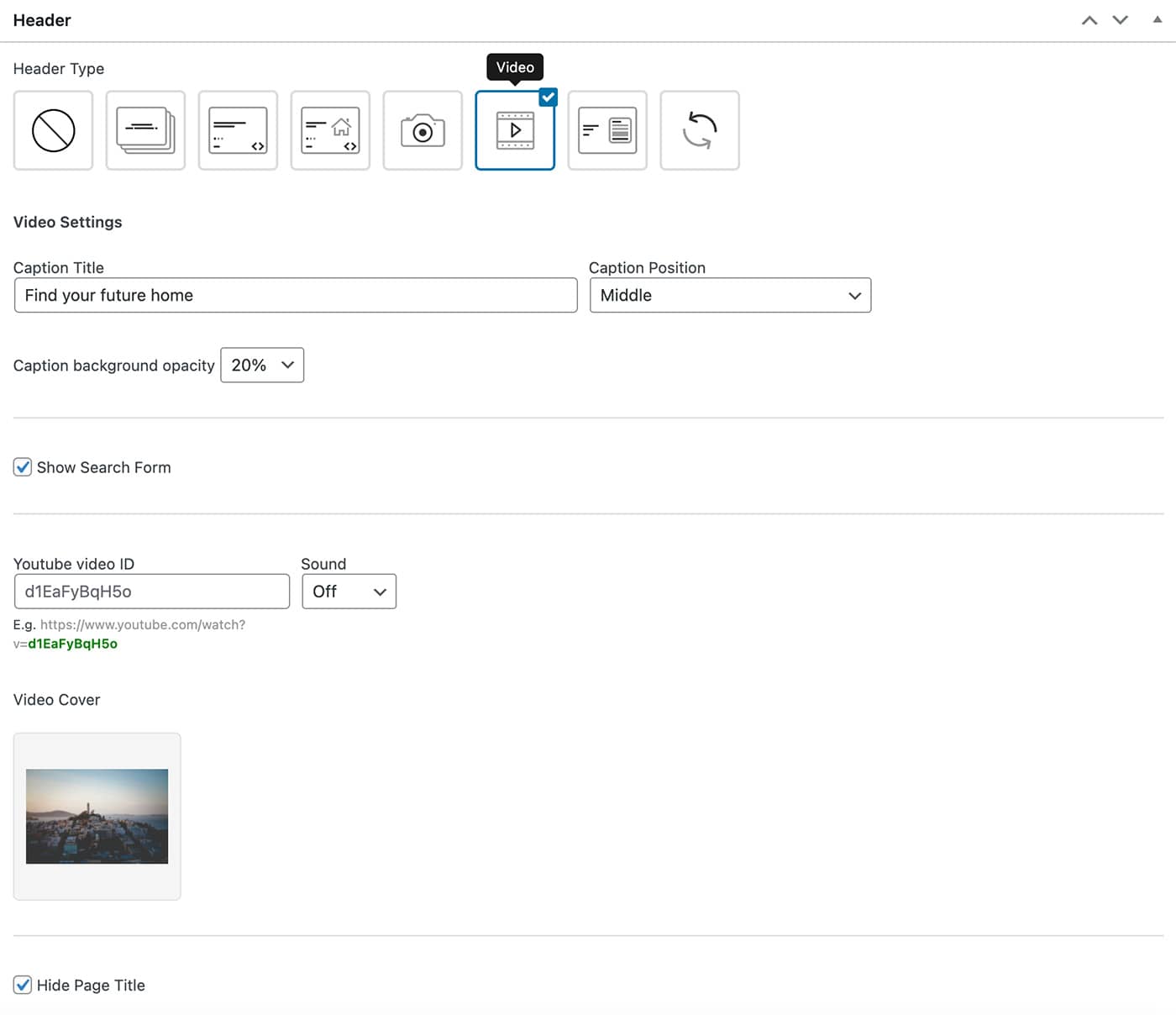Open the Caption background opacity dropdown
Image resolution: width=1176 pixels, height=1015 pixels.
coord(262,366)
